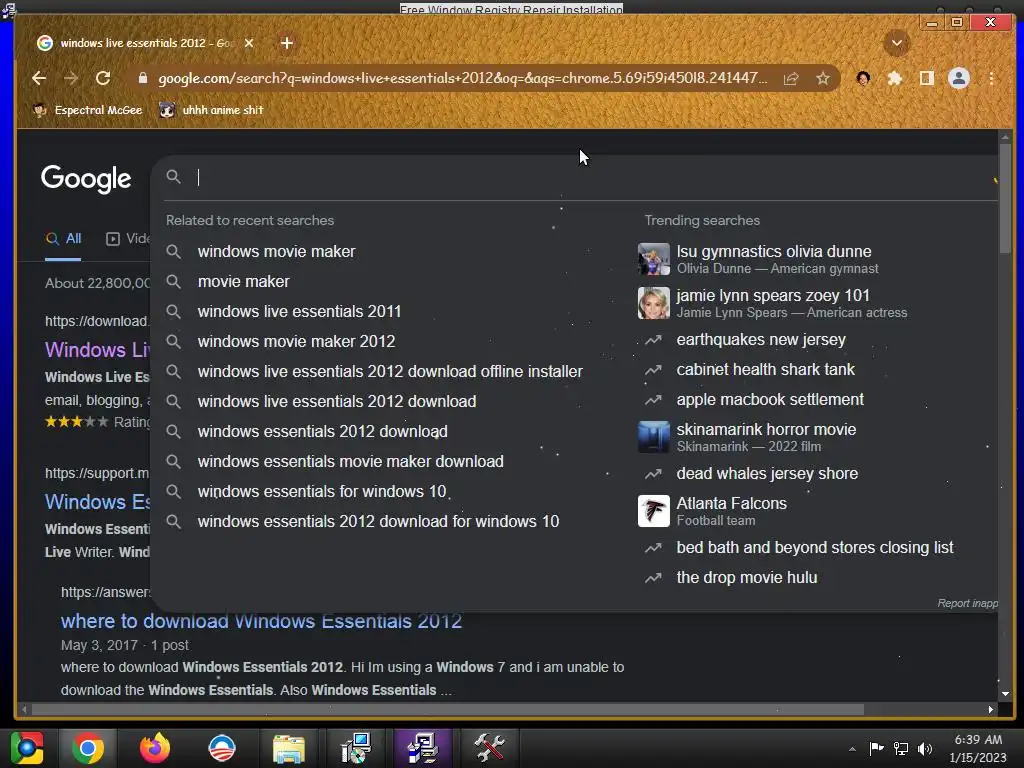Click the Skinamarink film thumbnail
This screenshot has width=1024, height=768.
654,437
